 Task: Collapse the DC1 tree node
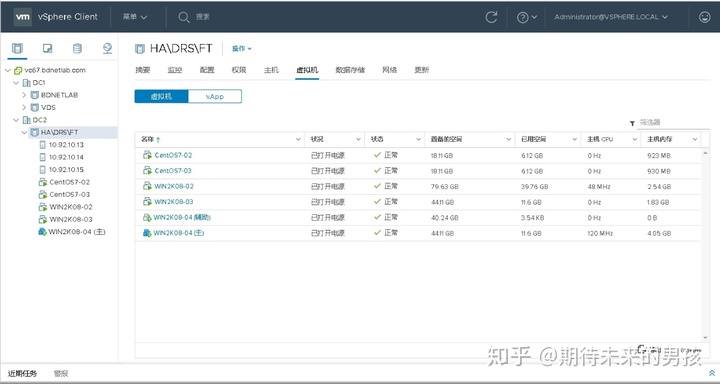(16, 83)
